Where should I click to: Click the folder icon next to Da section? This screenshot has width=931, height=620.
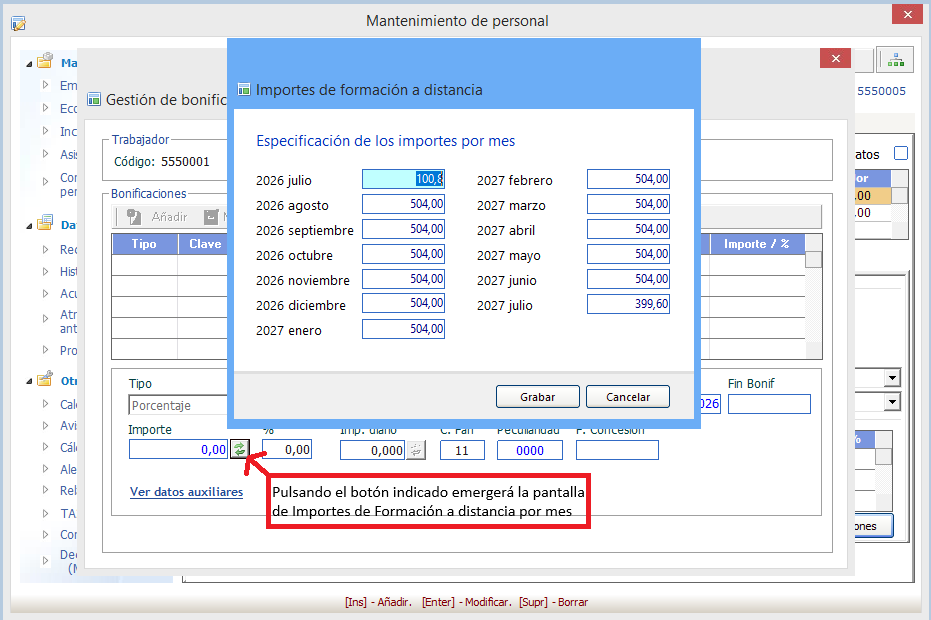[46, 223]
